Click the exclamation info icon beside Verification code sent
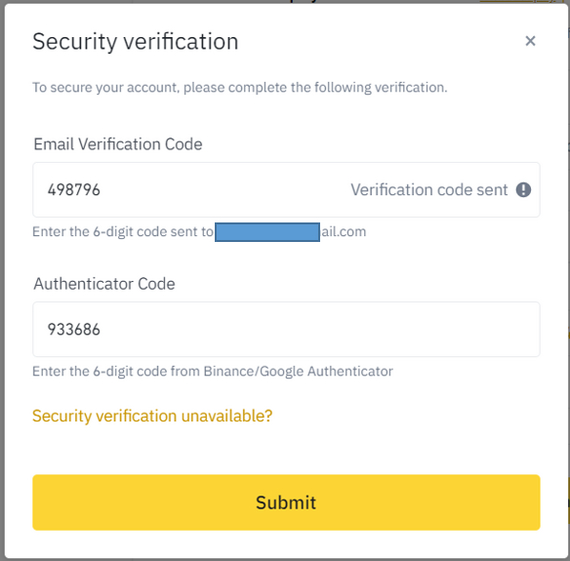 [x=523, y=190]
